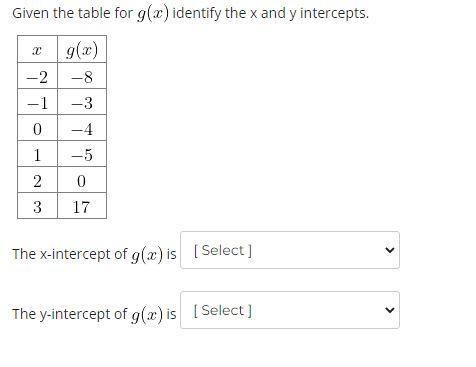
Task: Click the 2 cell in the x column
Action: pyautogui.click(x=37, y=180)
